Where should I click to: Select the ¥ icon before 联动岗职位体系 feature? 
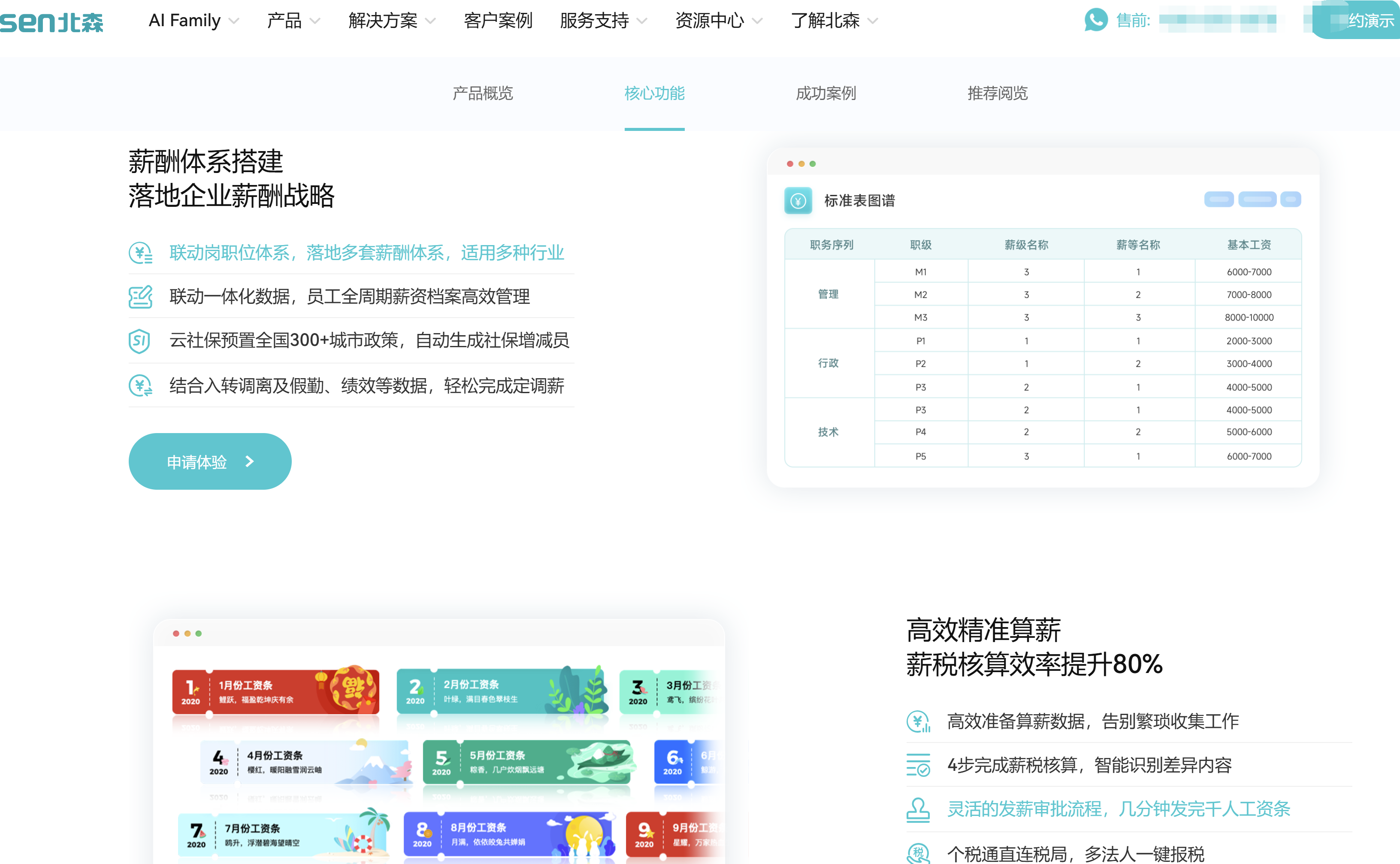pyautogui.click(x=140, y=252)
